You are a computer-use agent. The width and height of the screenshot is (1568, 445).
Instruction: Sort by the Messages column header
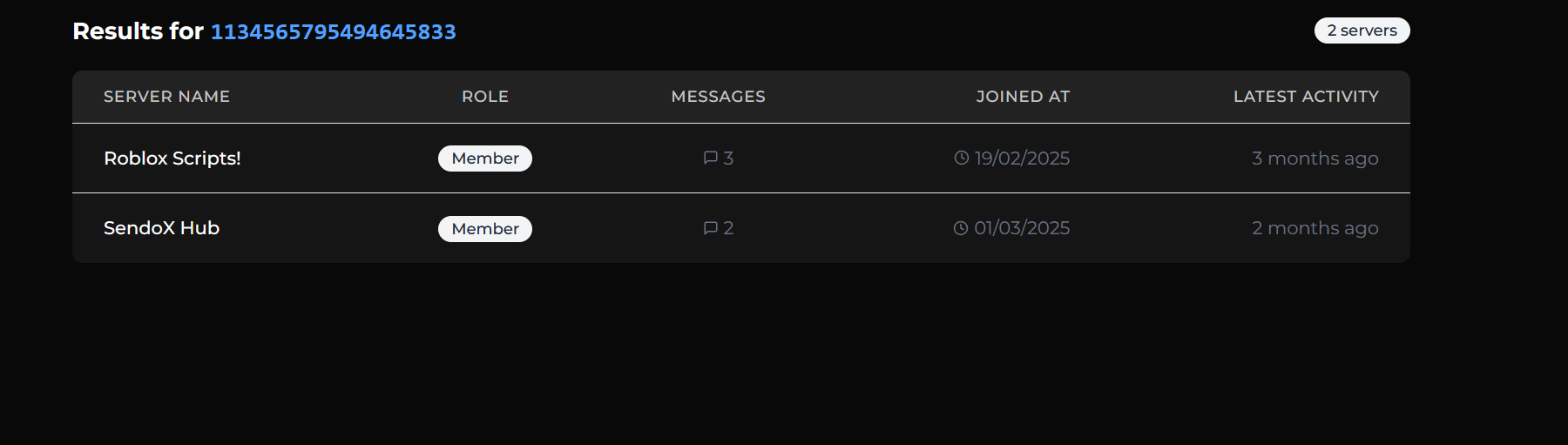tap(718, 97)
